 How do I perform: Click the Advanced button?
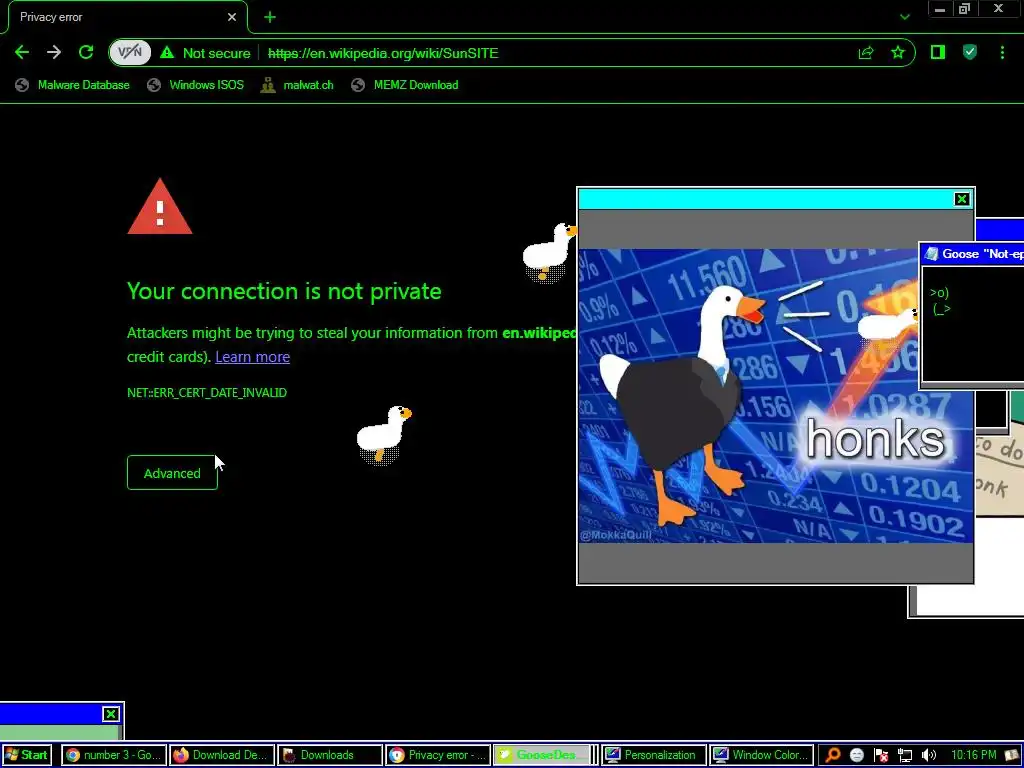[x=172, y=473]
